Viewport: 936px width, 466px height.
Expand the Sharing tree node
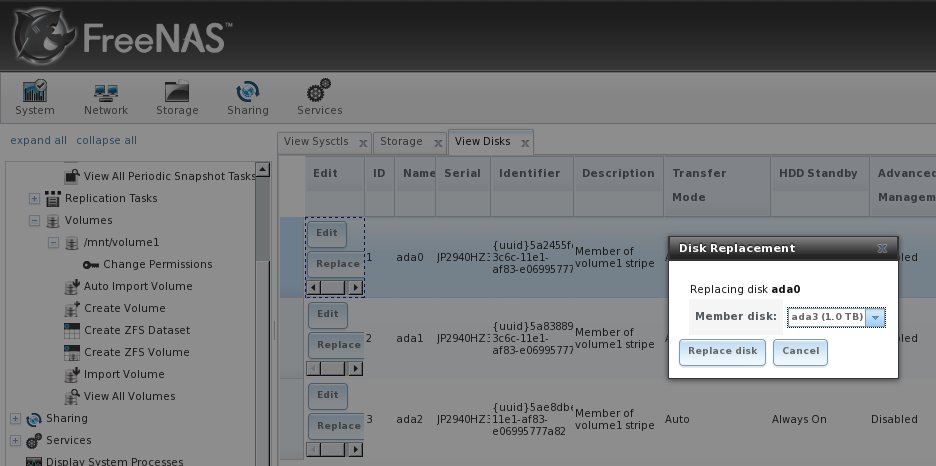point(16,419)
